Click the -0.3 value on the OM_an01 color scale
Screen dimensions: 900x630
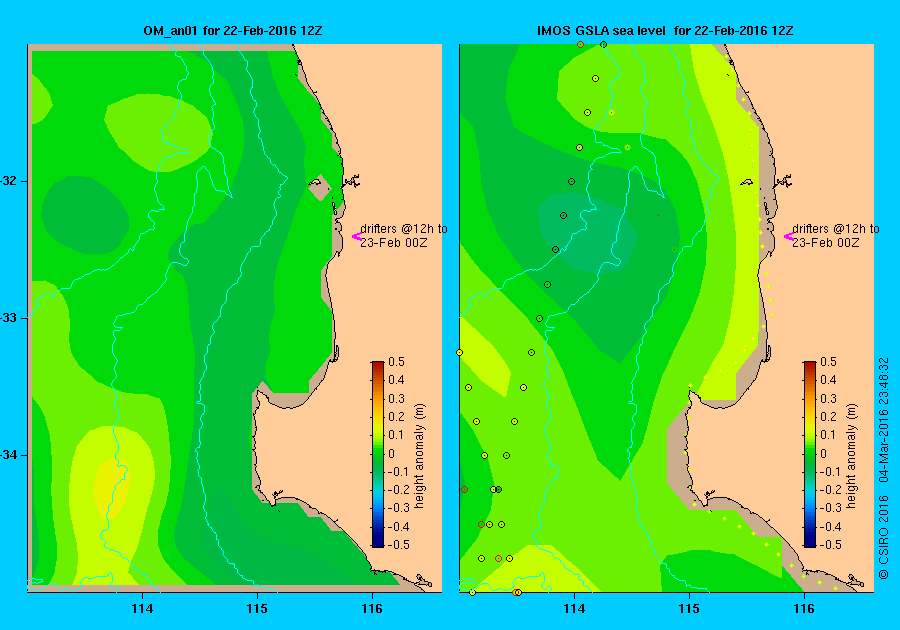click(x=397, y=508)
